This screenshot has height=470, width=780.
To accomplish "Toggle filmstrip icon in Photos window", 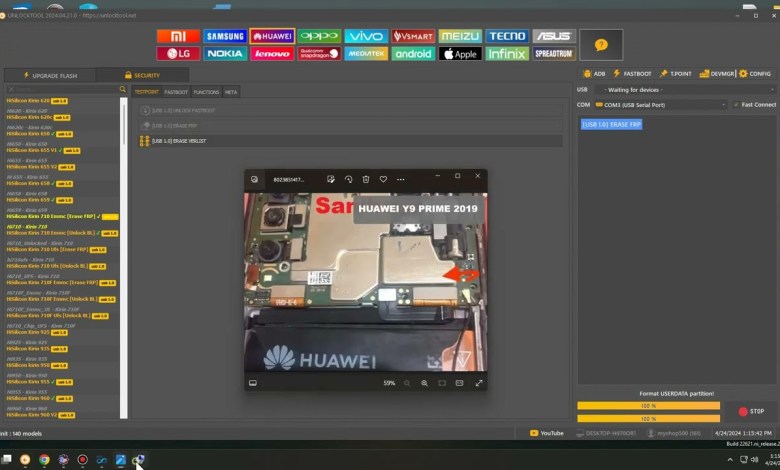I will tap(253, 383).
